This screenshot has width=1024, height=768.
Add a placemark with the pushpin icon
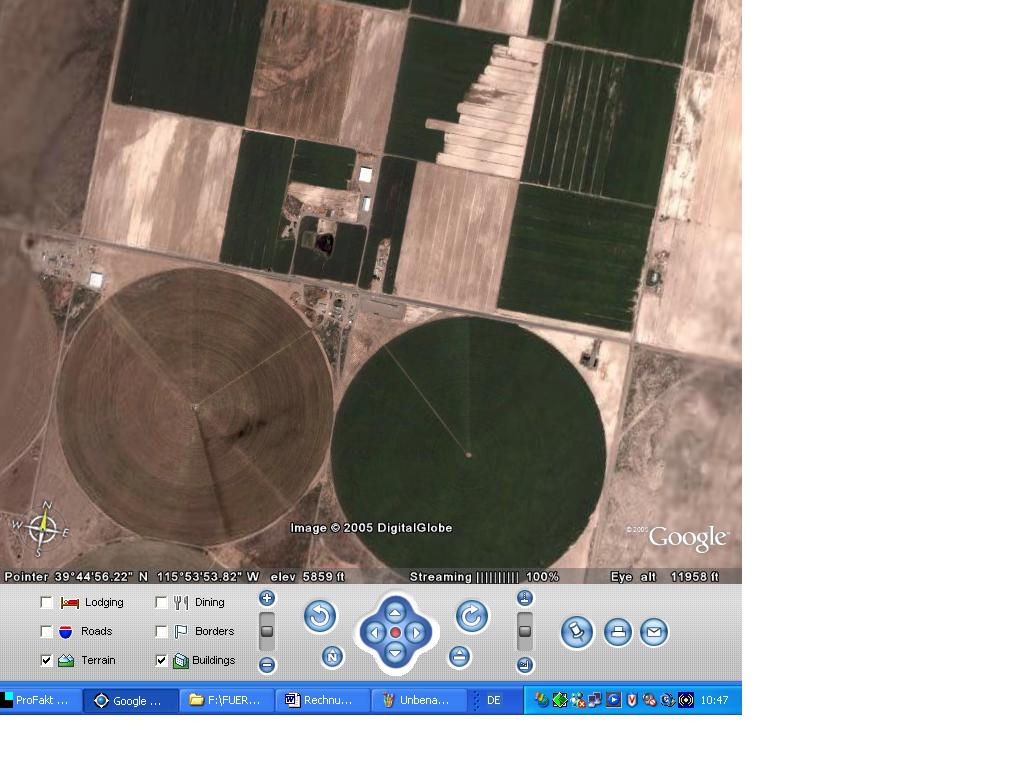tap(576, 632)
